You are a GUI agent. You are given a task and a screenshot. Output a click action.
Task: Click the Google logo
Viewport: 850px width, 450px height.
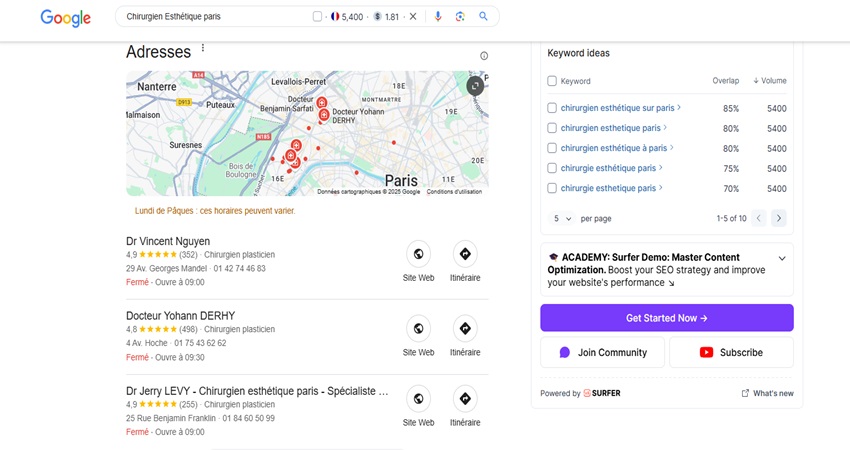tap(66, 18)
